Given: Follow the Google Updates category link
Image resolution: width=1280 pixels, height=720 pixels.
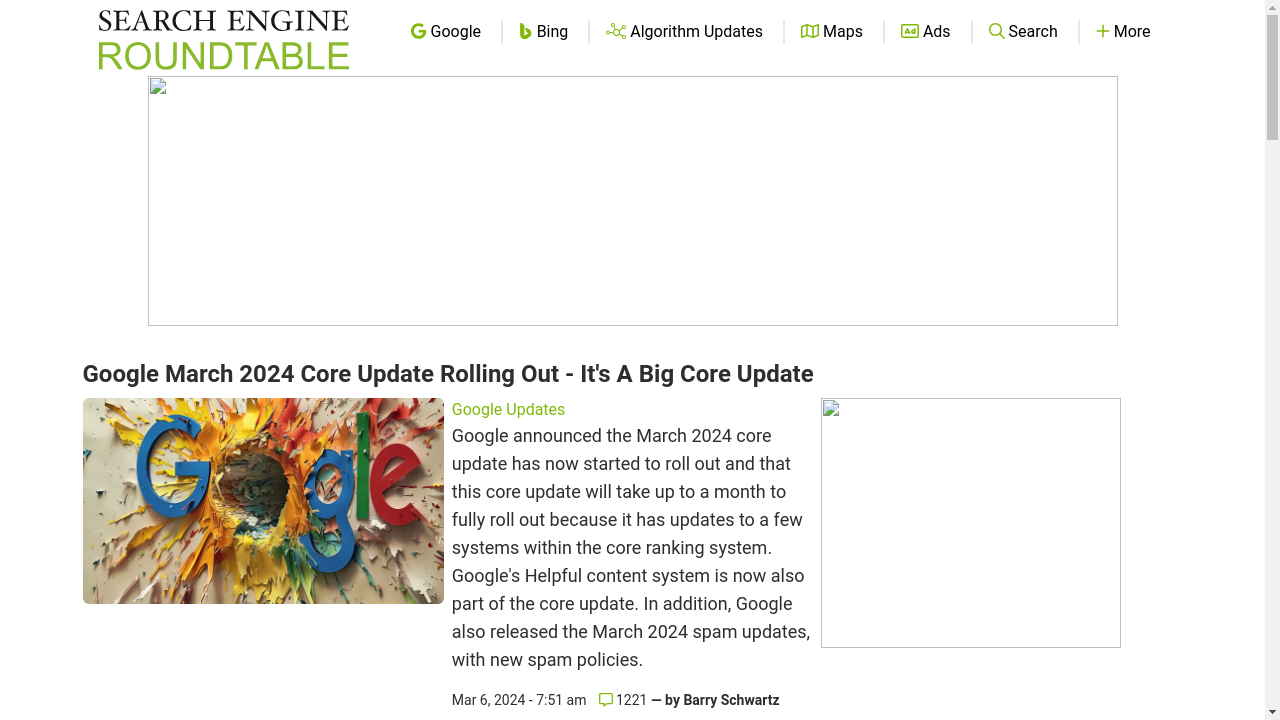Looking at the screenshot, I should [508, 410].
